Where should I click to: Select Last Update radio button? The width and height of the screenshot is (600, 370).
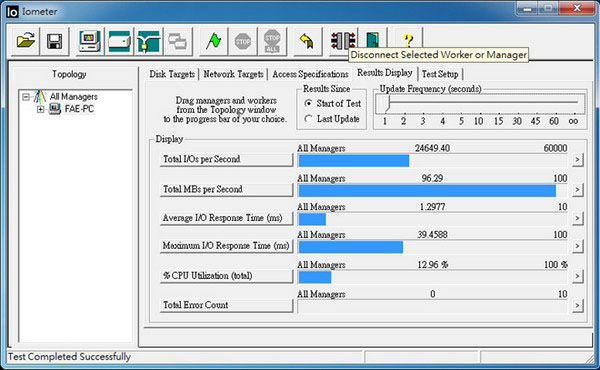(x=308, y=119)
